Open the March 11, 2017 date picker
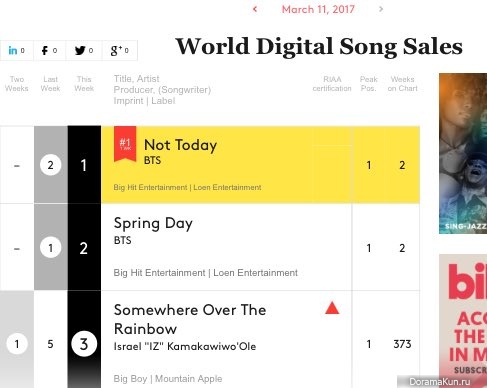The width and height of the screenshot is (487, 388). pos(318,9)
